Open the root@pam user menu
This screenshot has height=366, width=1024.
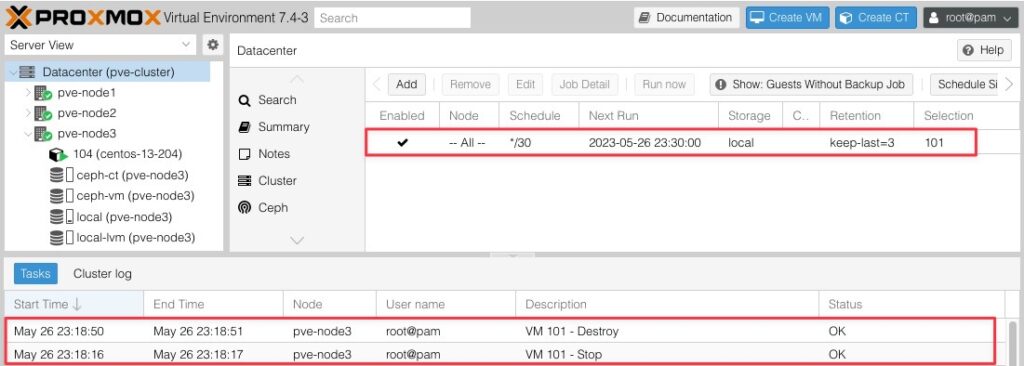coord(970,18)
